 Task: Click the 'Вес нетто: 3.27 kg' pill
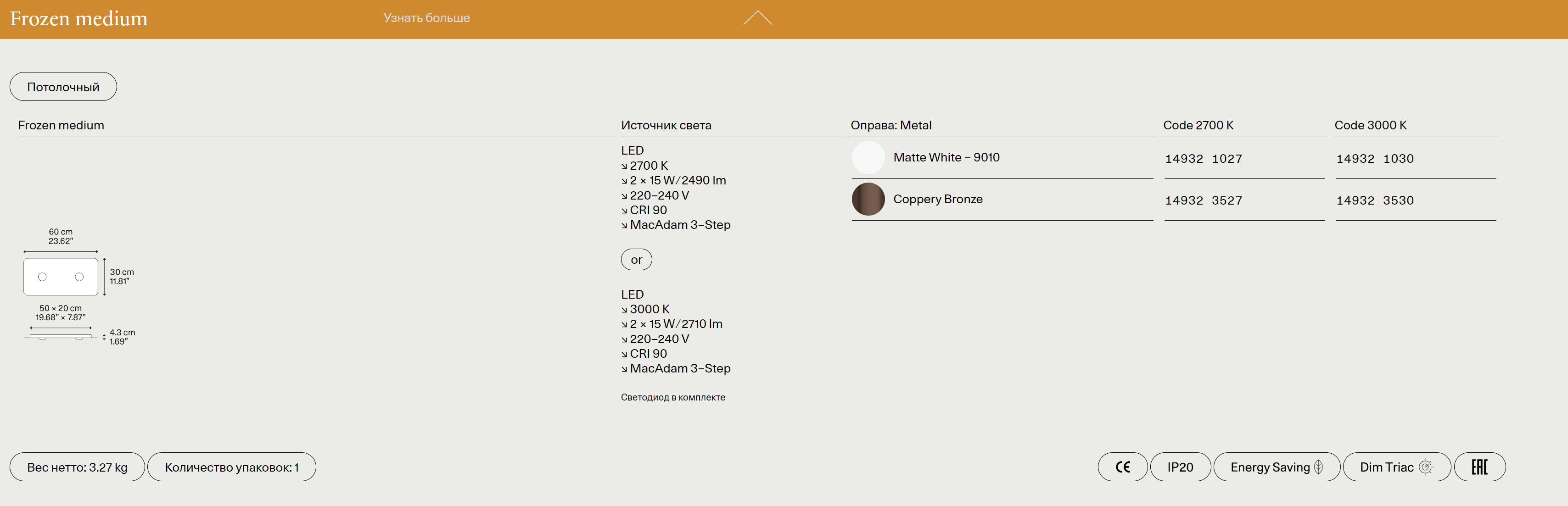pyautogui.click(x=77, y=467)
